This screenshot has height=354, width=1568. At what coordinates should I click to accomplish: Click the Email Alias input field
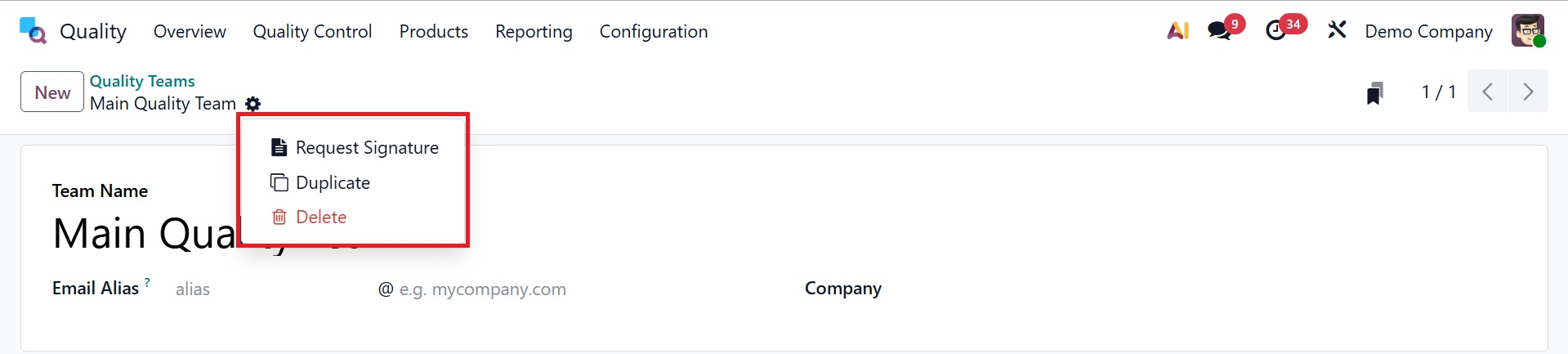(270, 289)
